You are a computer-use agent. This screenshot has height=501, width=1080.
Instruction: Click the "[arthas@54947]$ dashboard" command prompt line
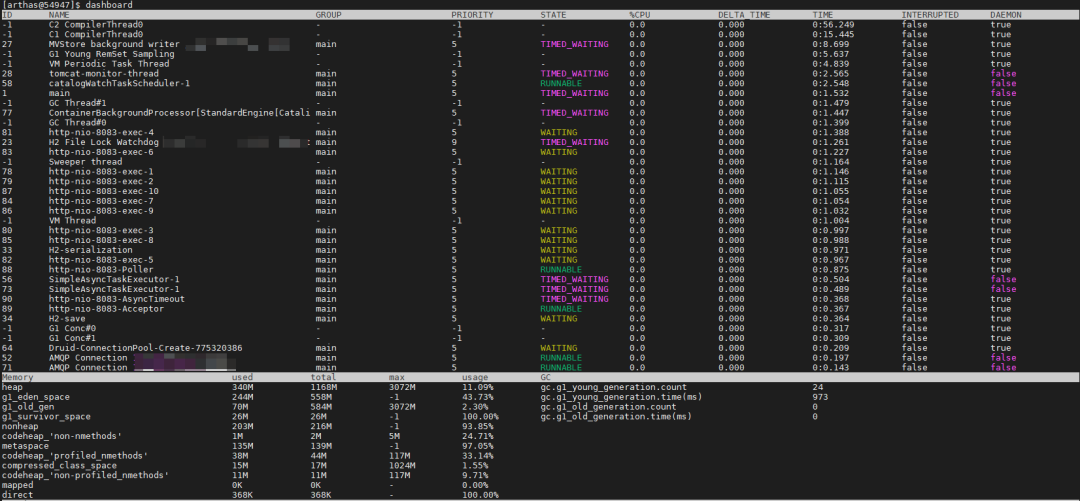[x=68, y=5]
